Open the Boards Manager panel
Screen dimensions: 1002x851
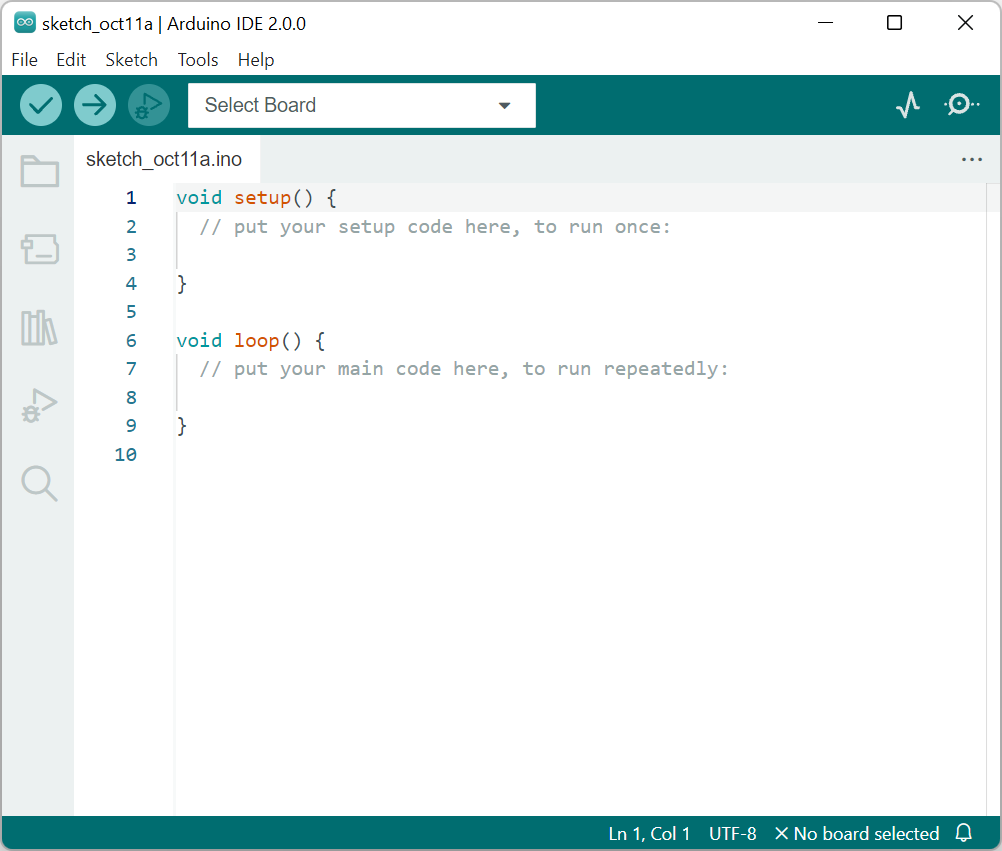pyautogui.click(x=39, y=249)
